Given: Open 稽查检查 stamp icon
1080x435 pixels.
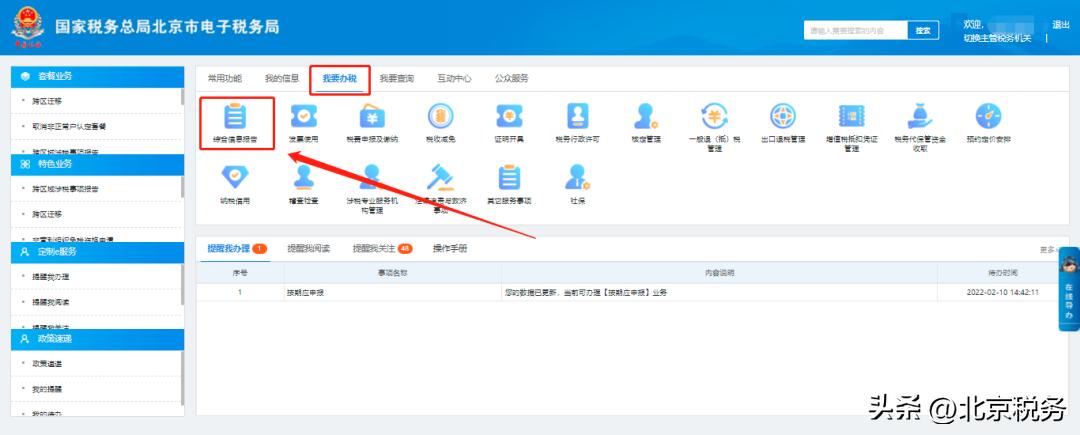Looking at the screenshot, I should (303, 178).
